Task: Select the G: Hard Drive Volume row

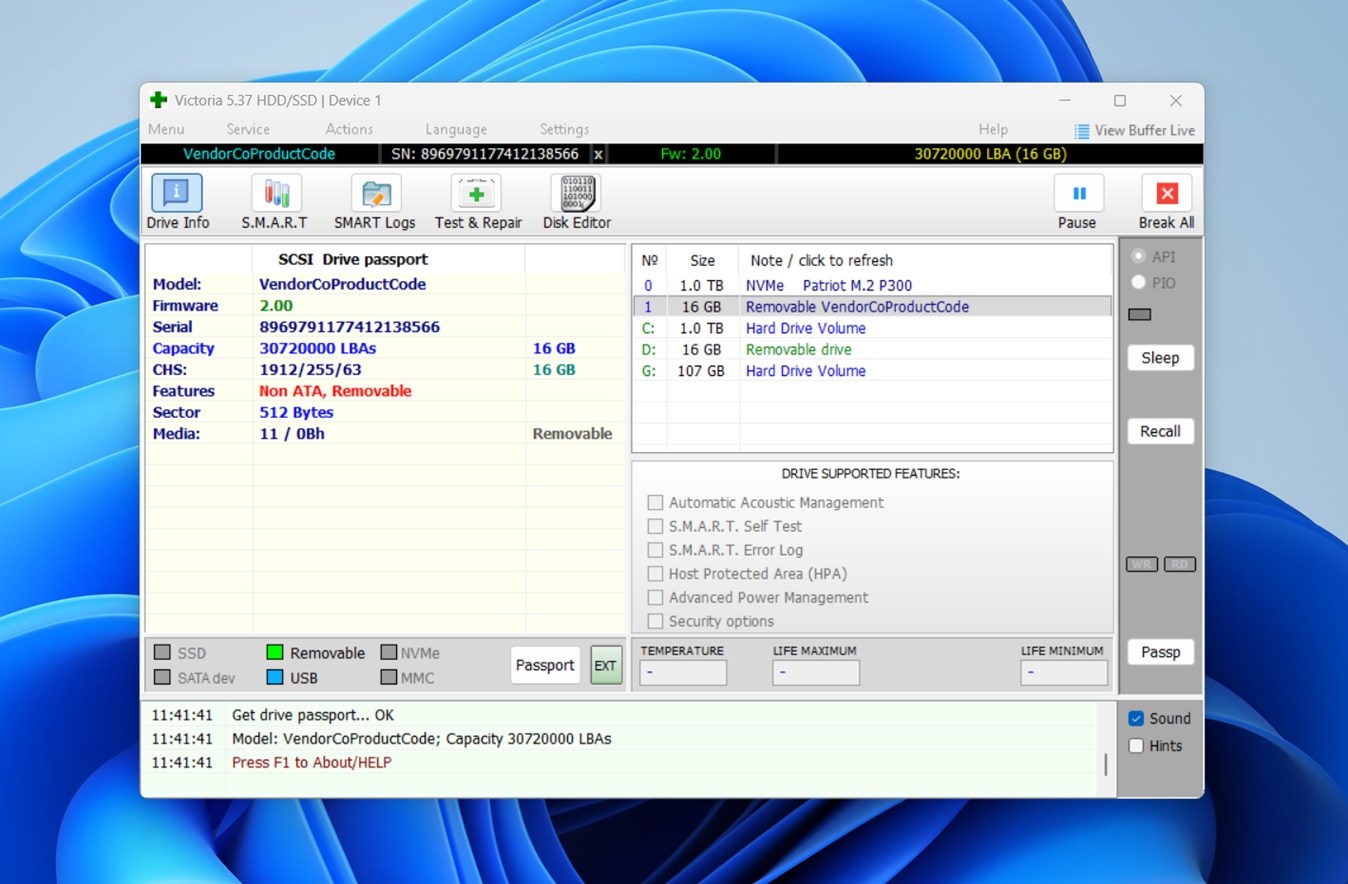Action: [x=805, y=371]
